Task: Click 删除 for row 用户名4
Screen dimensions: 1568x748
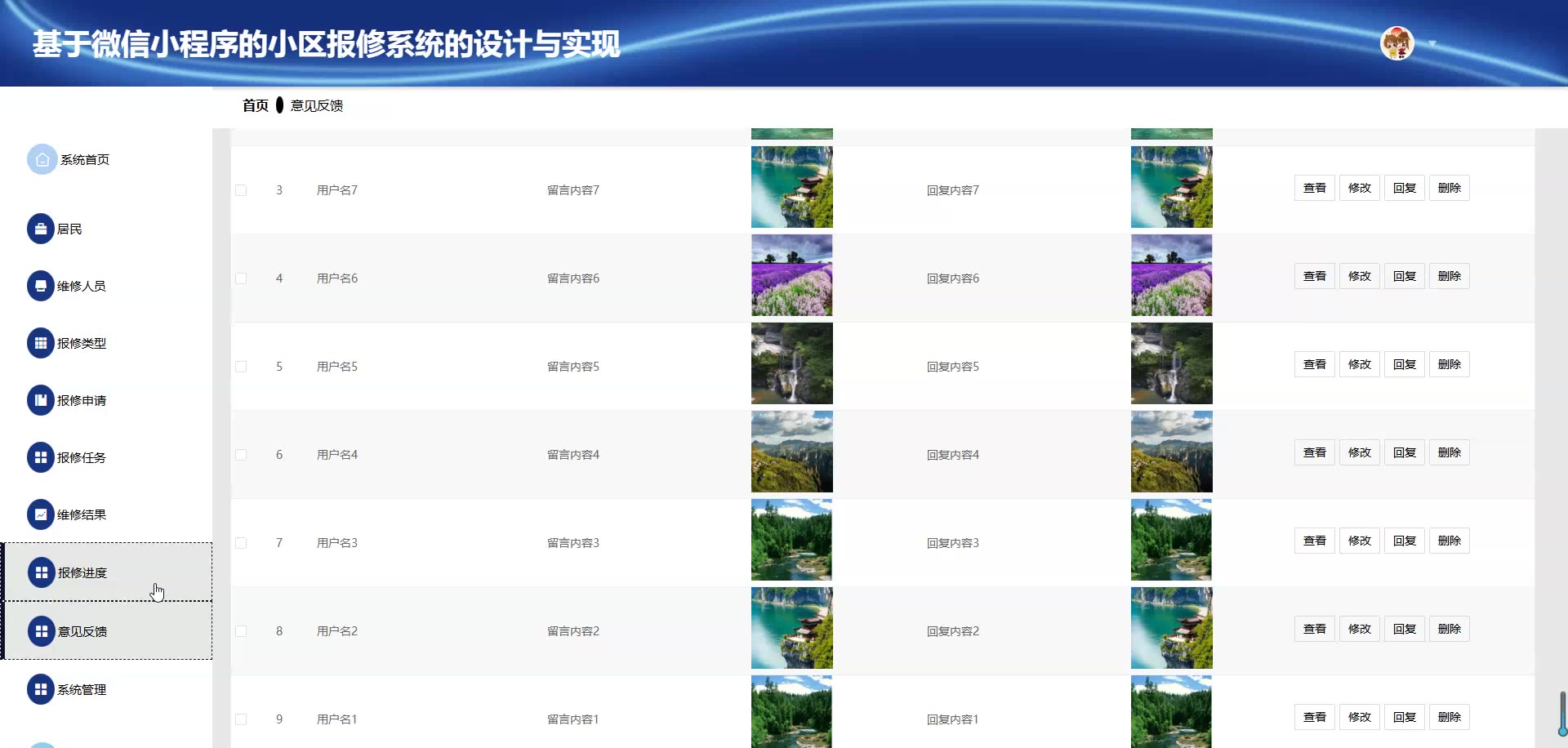Action: click(1450, 452)
